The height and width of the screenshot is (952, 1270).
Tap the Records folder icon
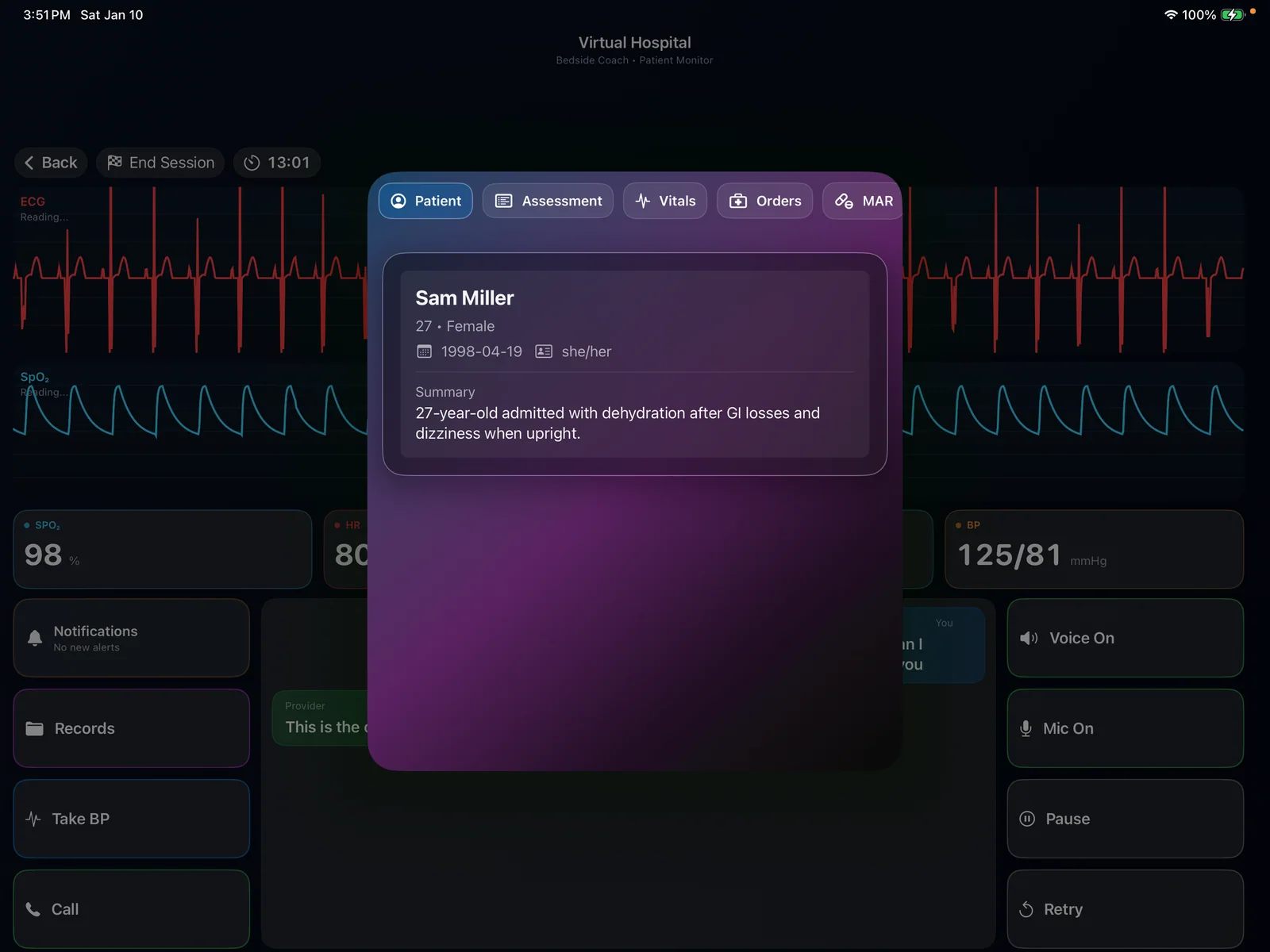(x=35, y=728)
